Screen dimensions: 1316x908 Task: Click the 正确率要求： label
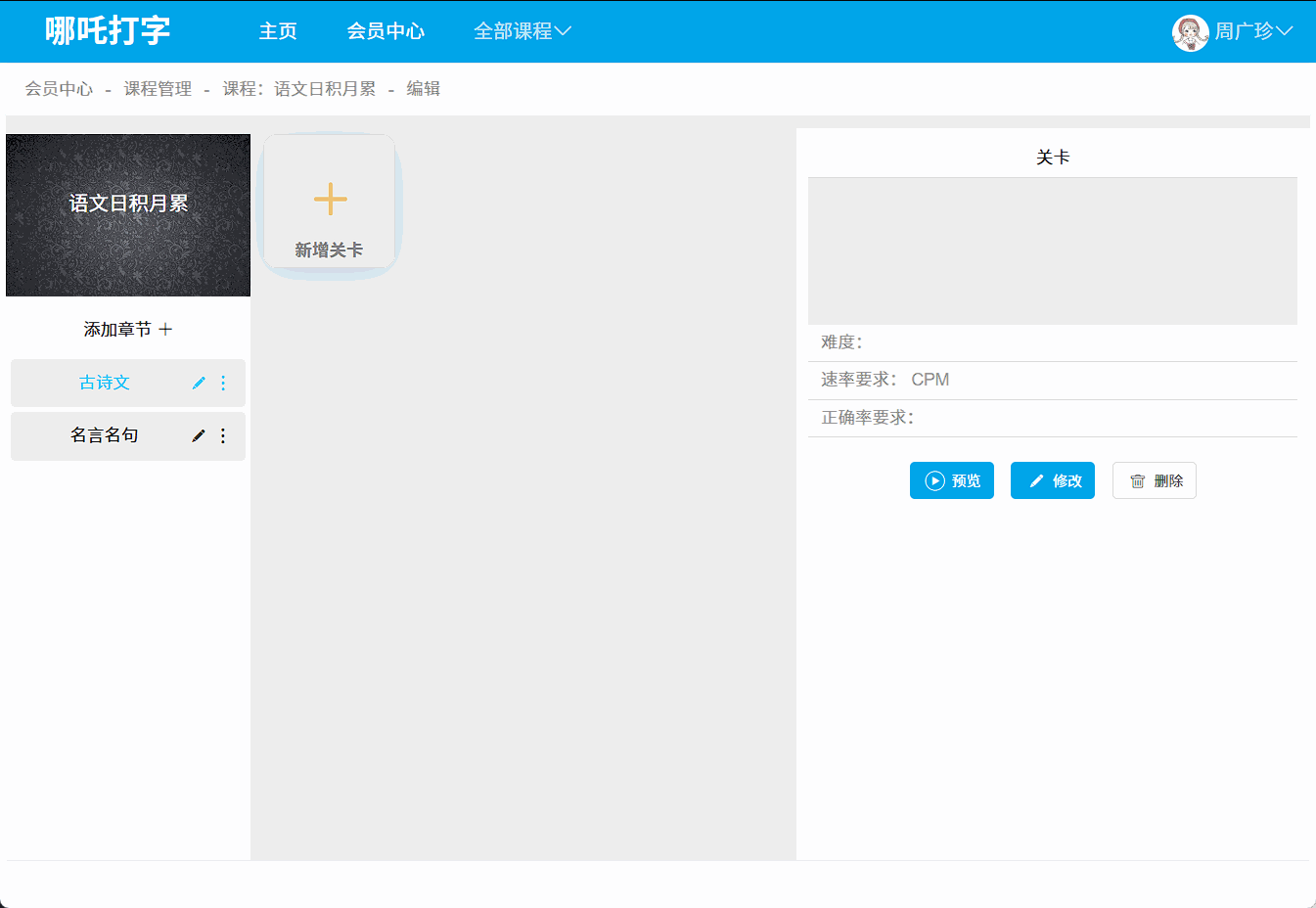click(x=868, y=418)
